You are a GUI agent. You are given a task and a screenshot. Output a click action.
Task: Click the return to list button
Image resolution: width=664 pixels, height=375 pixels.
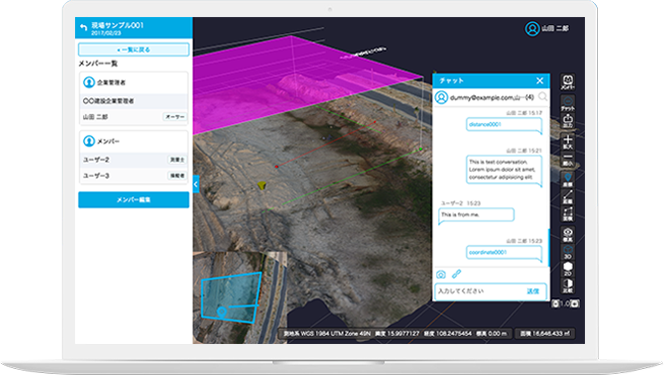tap(133, 50)
